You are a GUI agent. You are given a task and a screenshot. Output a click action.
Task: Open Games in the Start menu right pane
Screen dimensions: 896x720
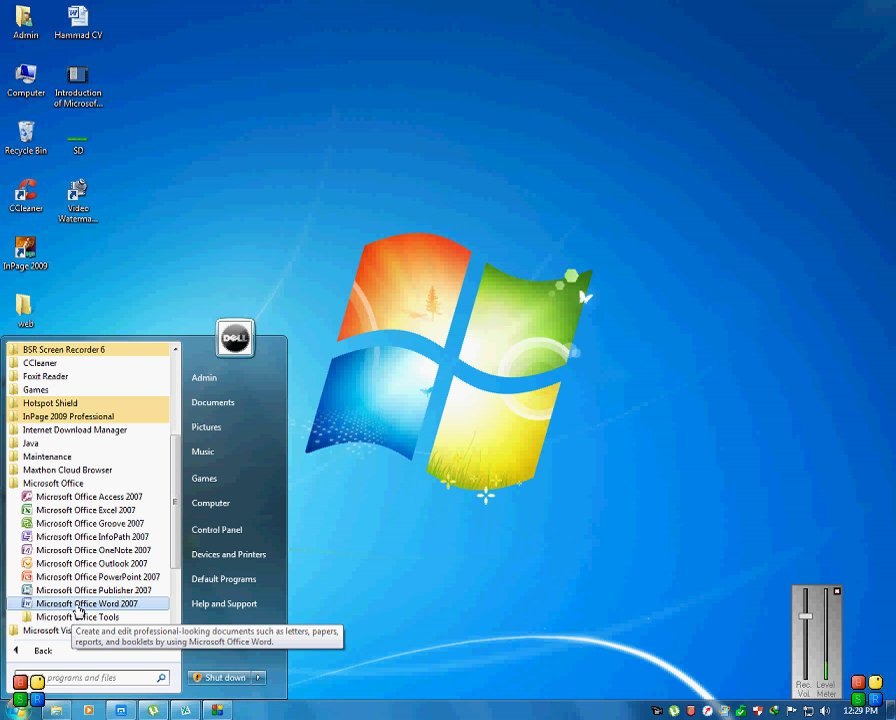point(204,478)
